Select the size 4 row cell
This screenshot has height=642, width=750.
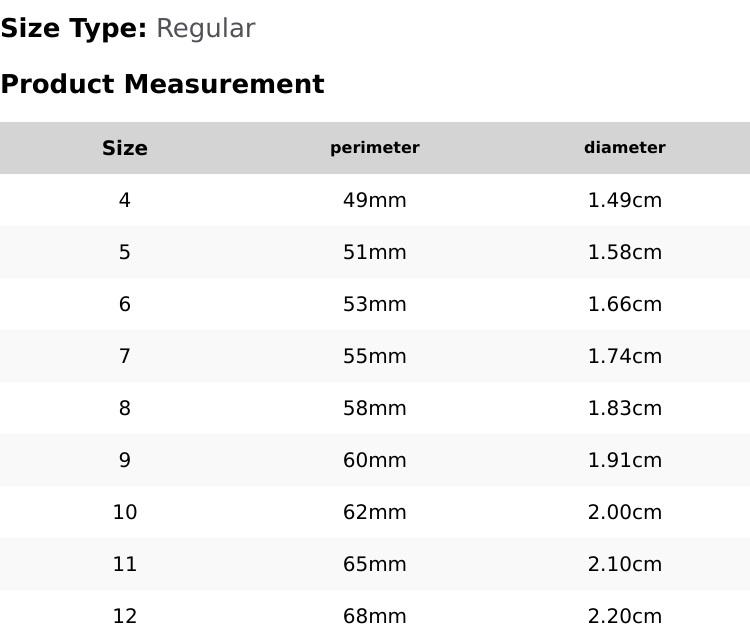click(125, 200)
